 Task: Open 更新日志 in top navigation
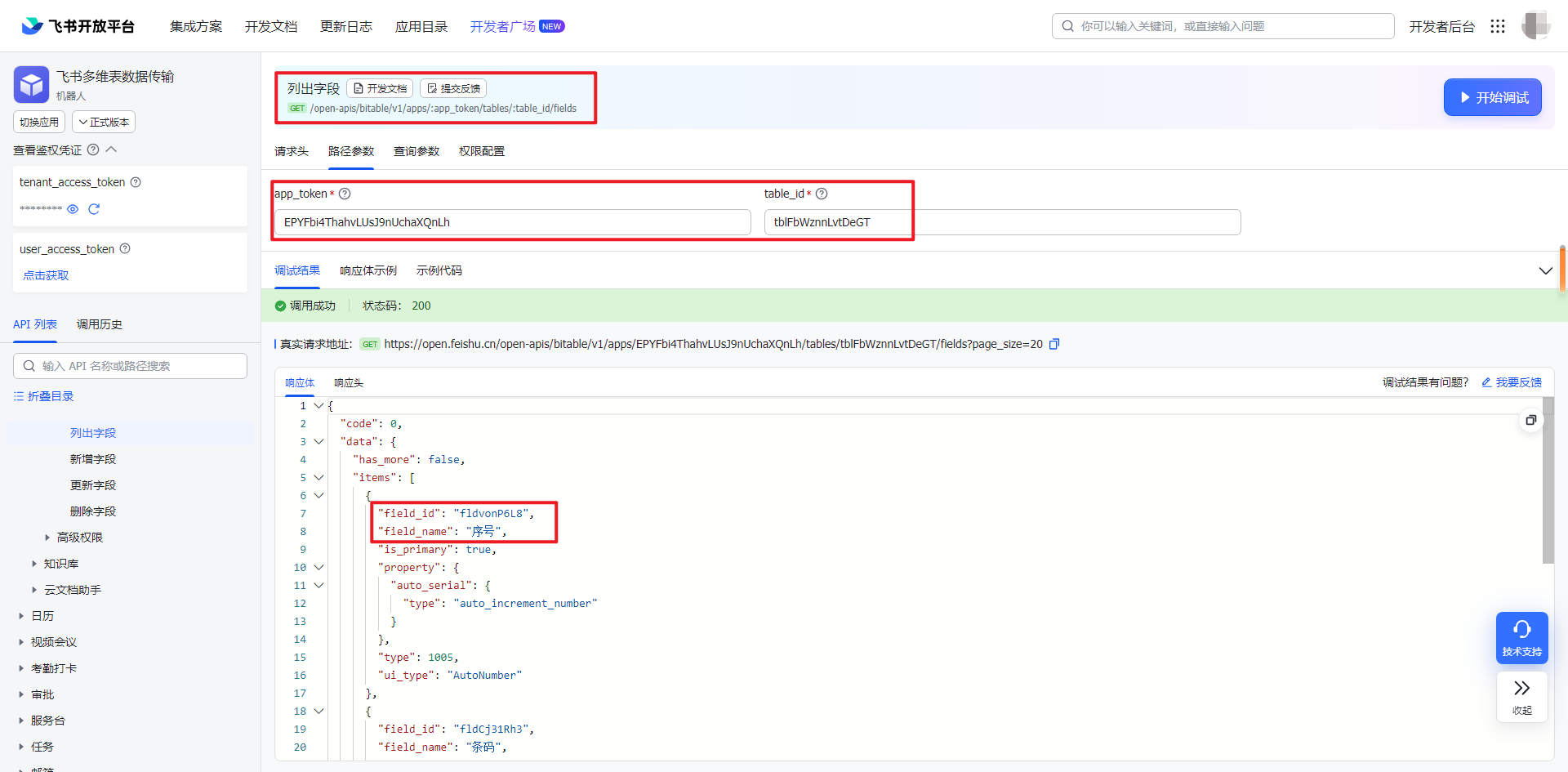click(x=346, y=26)
